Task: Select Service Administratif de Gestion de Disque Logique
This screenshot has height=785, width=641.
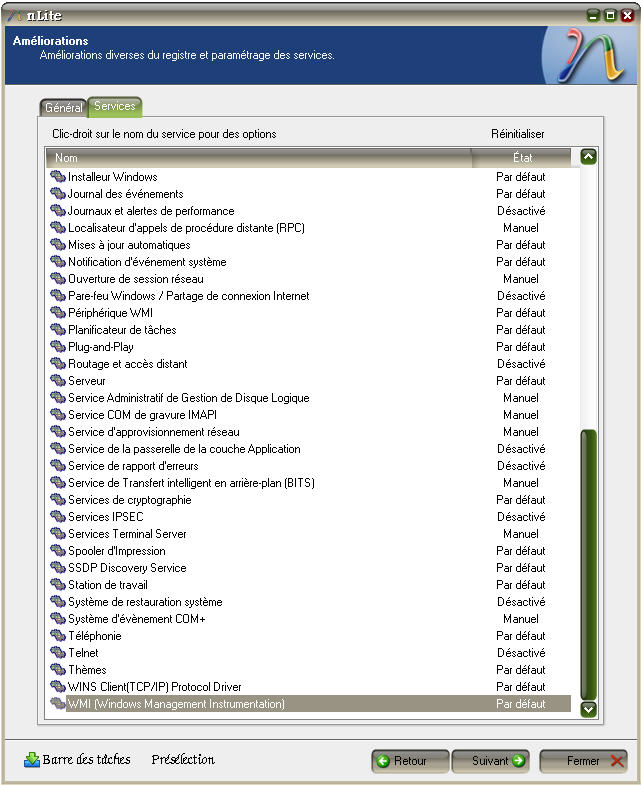Action: point(308,398)
